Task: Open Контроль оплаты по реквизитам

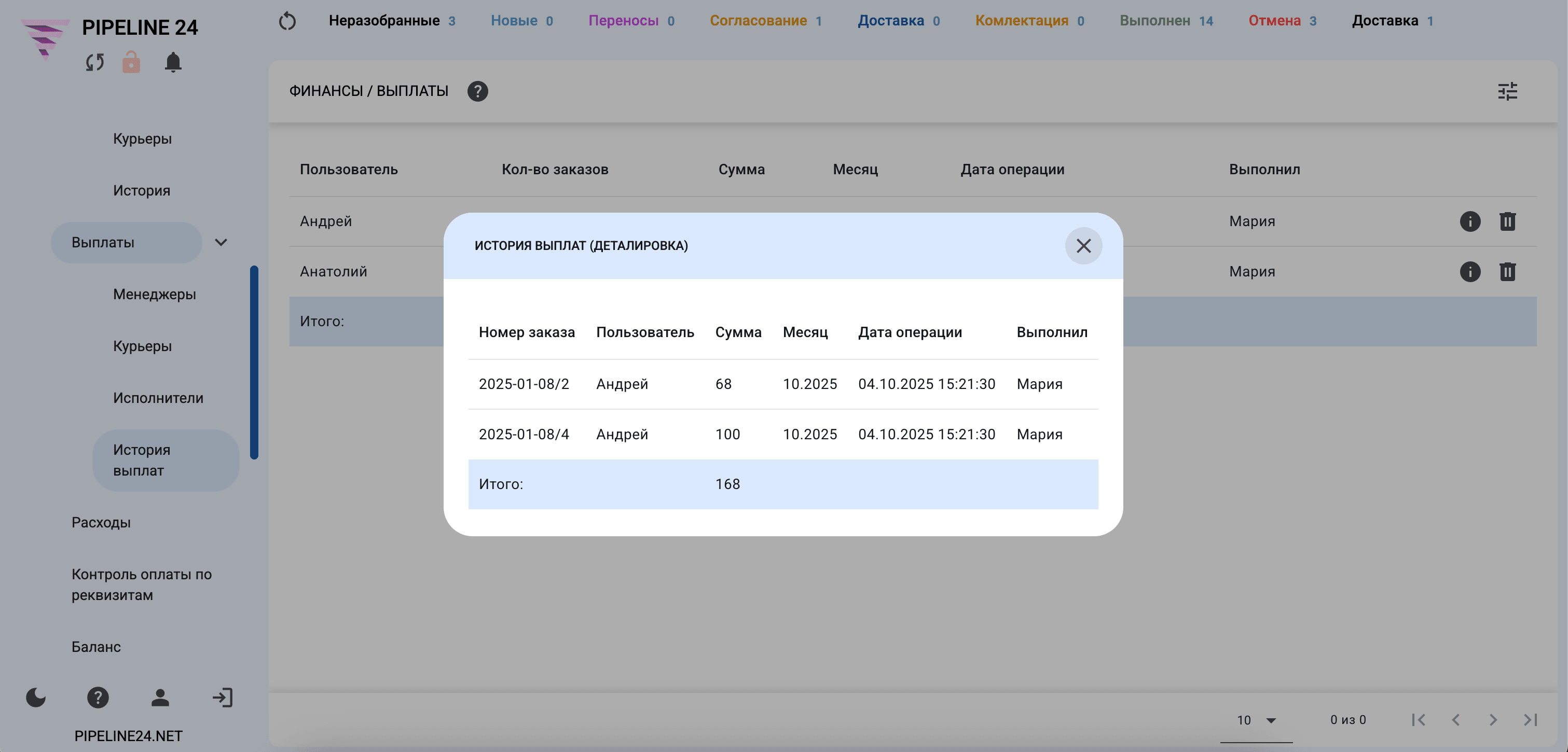Action: 142,584
